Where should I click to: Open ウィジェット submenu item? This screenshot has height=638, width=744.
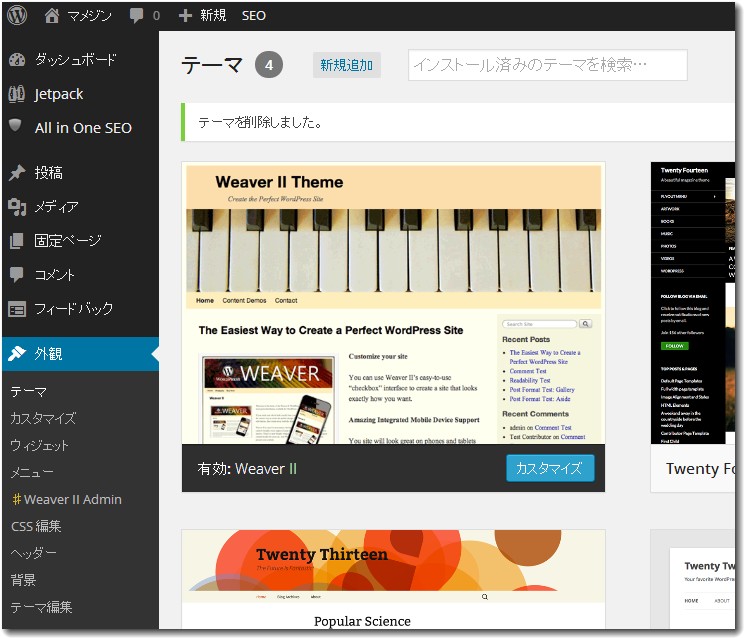tap(40, 445)
